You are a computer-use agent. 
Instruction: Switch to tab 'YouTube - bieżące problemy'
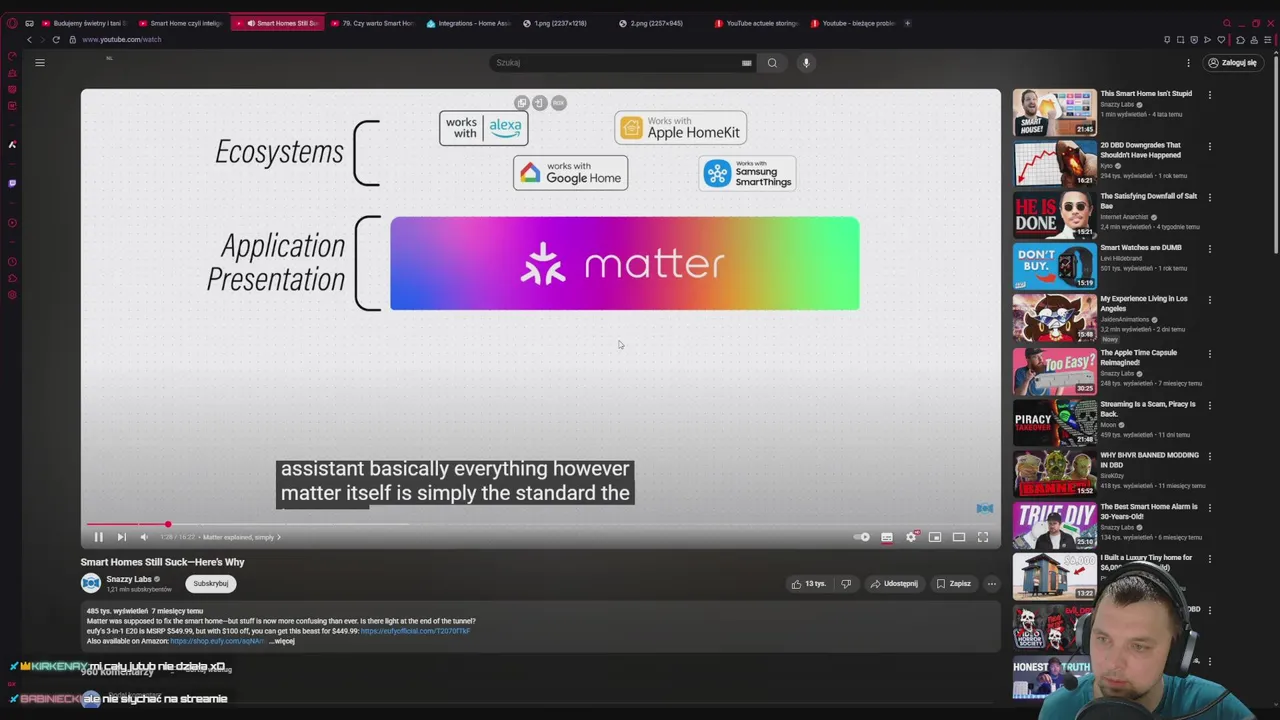click(852, 23)
